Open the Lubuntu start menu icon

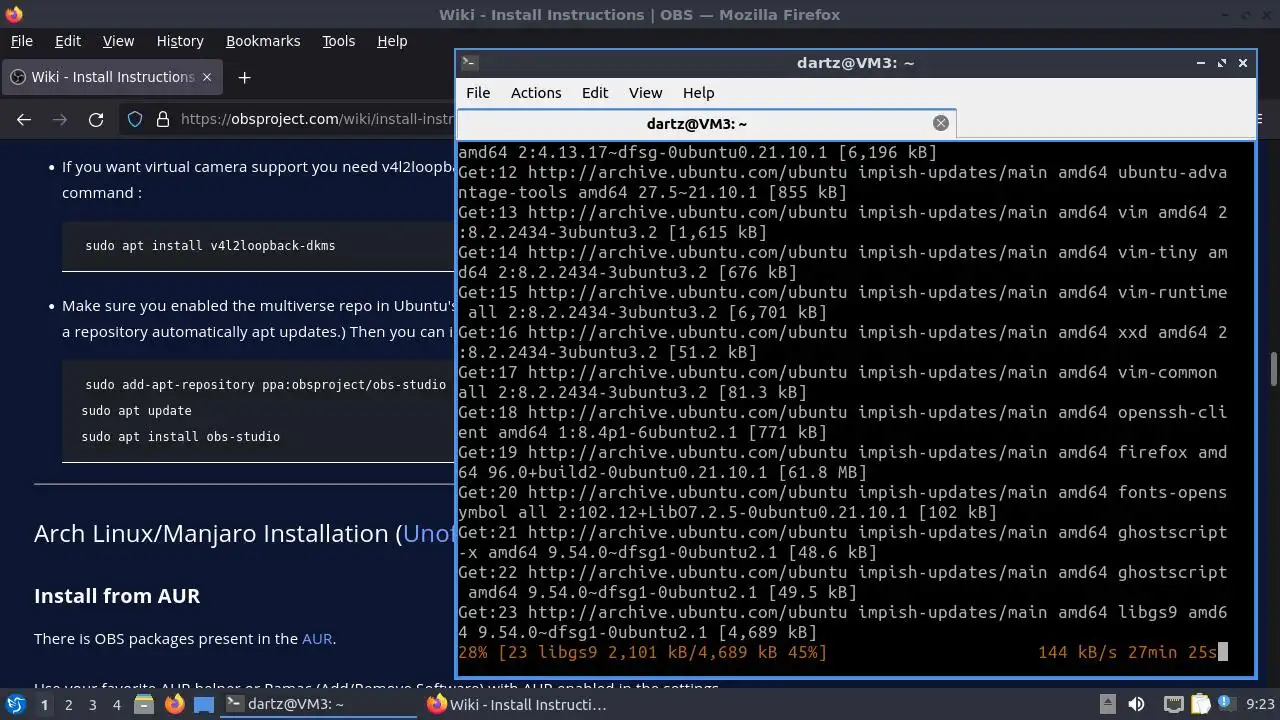[15, 704]
